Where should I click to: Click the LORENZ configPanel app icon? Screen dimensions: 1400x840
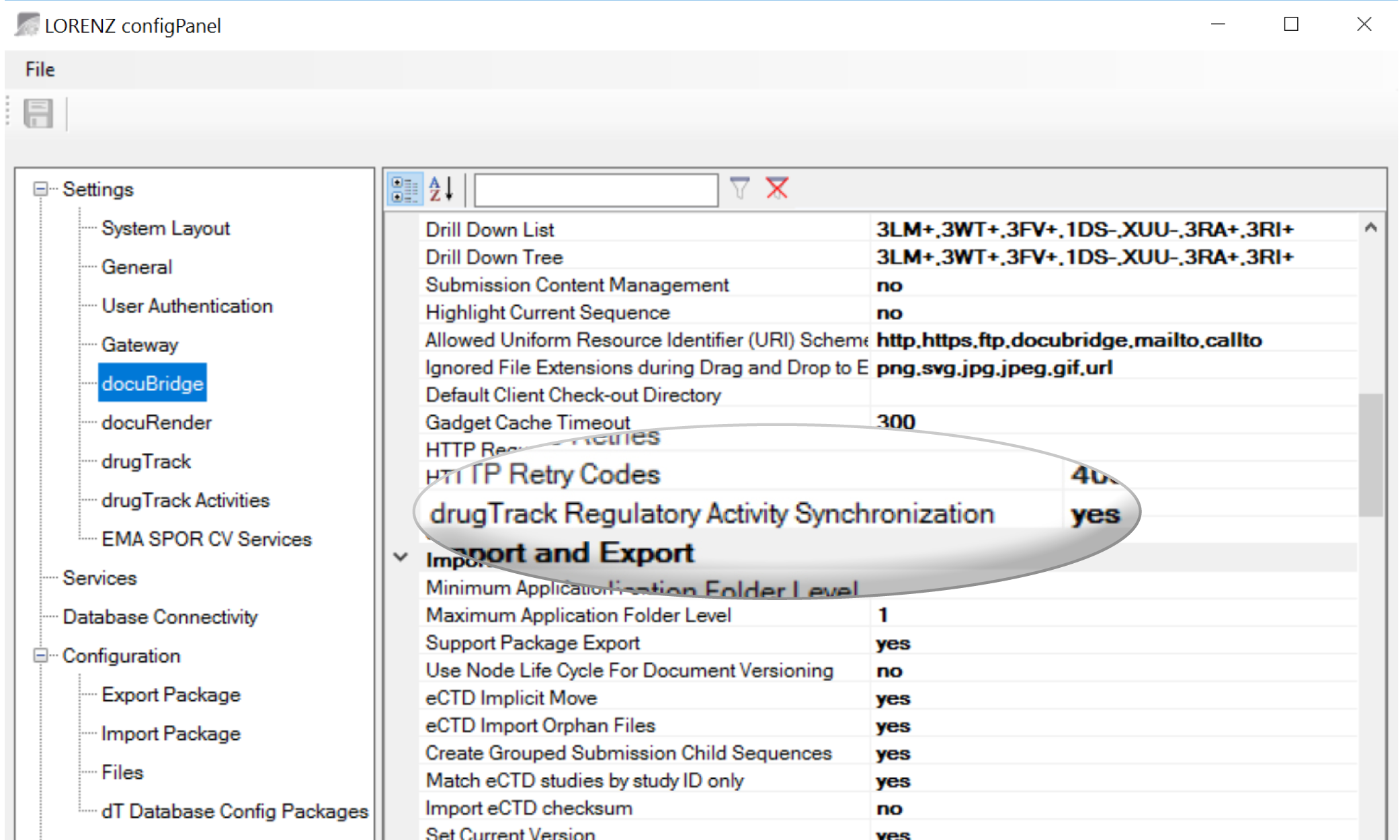click(28, 25)
